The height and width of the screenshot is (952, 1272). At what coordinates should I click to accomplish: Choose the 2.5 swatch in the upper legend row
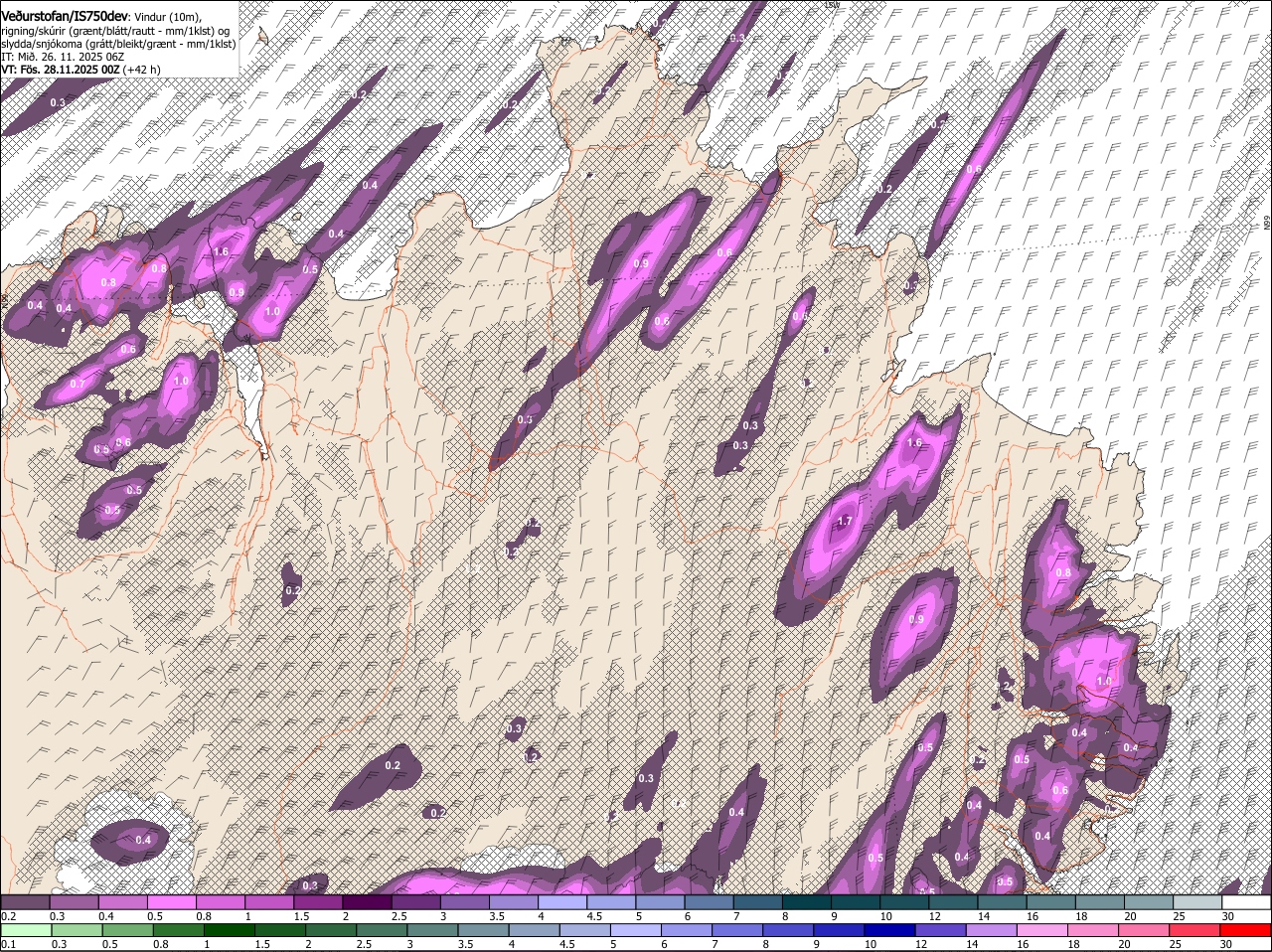point(415,902)
